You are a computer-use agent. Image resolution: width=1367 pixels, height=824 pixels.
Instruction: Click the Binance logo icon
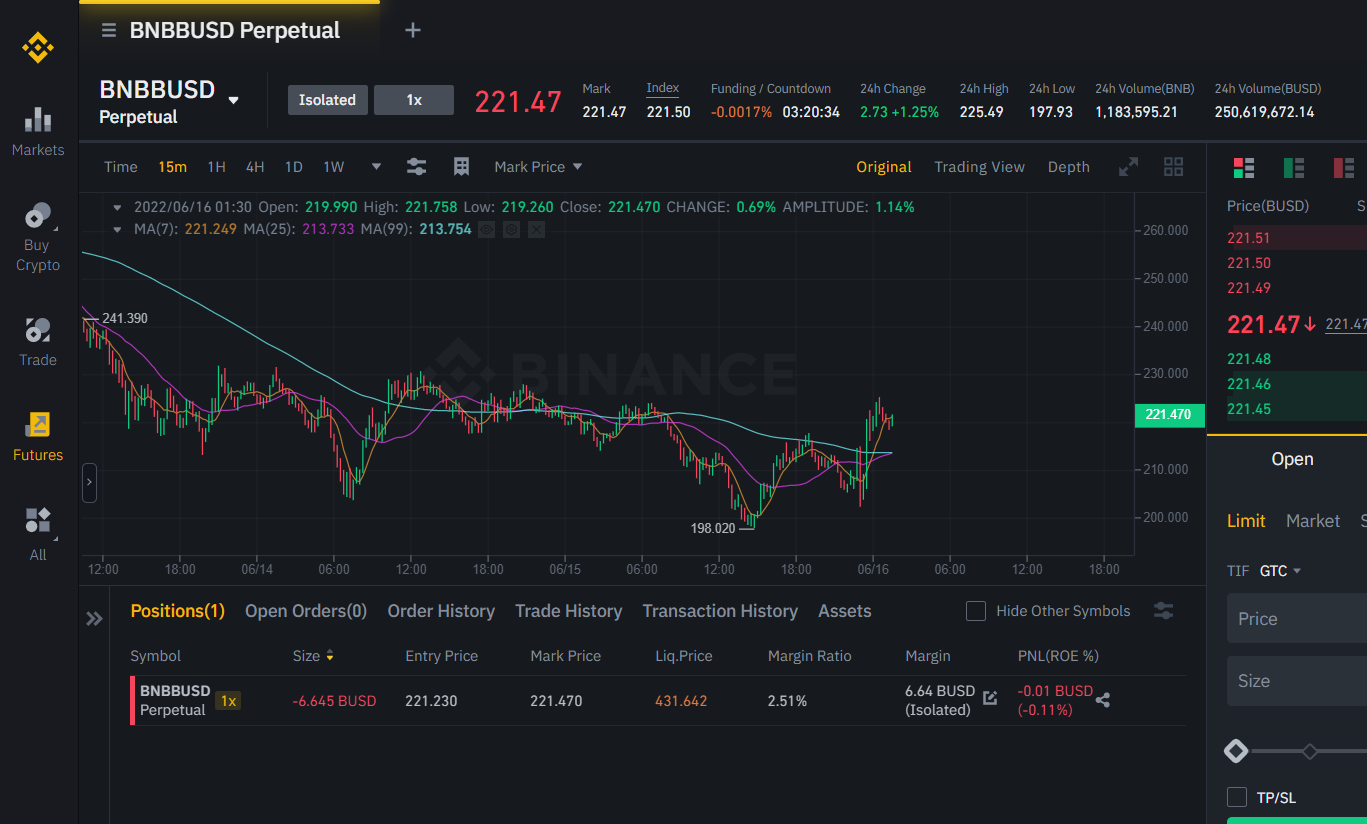click(x=38, y=47)
